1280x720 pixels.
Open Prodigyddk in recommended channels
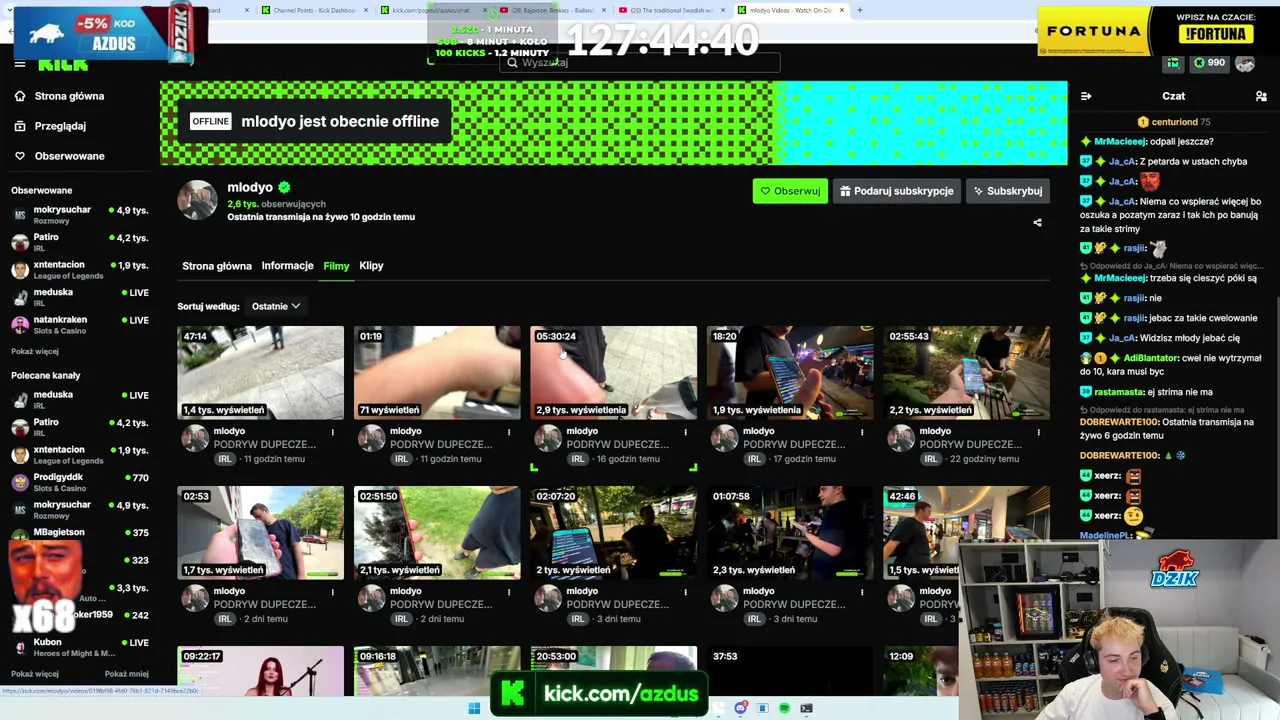coord(80,483)
